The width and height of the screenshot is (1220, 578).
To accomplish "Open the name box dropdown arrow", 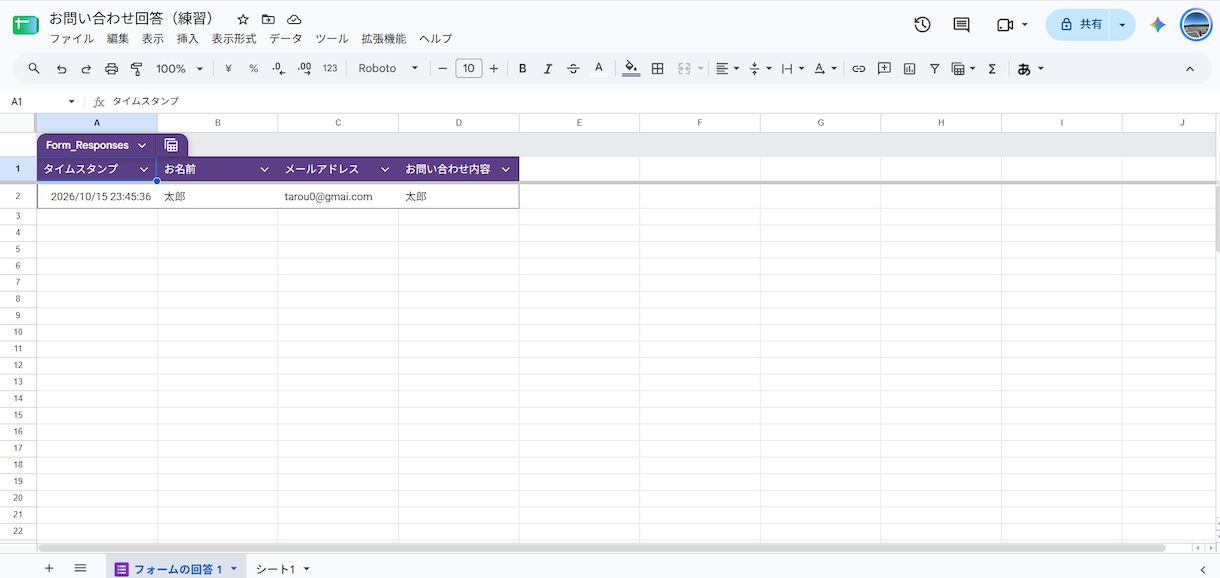I will pyautogui.click(x=71, y=101).
